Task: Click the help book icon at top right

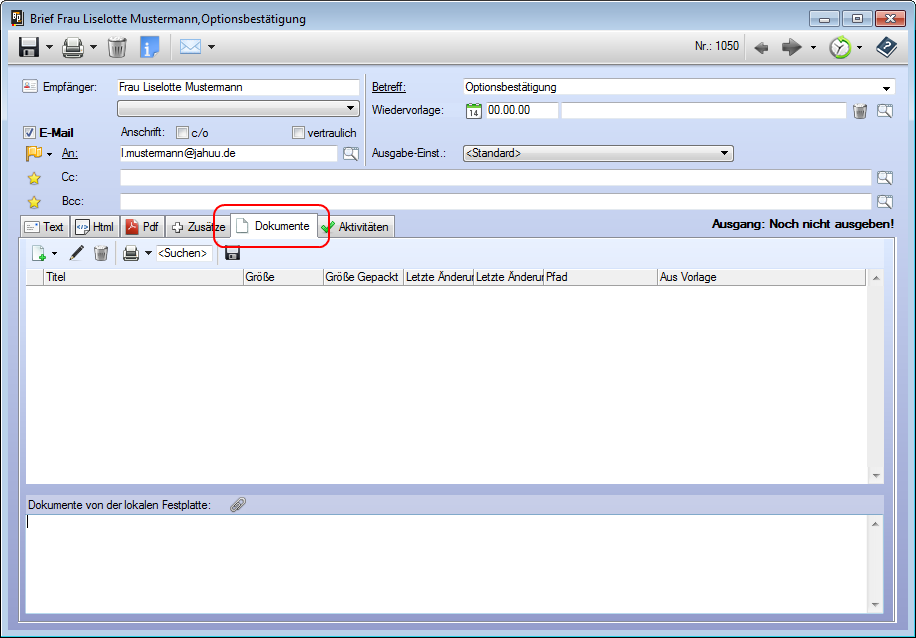Action: pyautogui.click(x=886, y=47)
